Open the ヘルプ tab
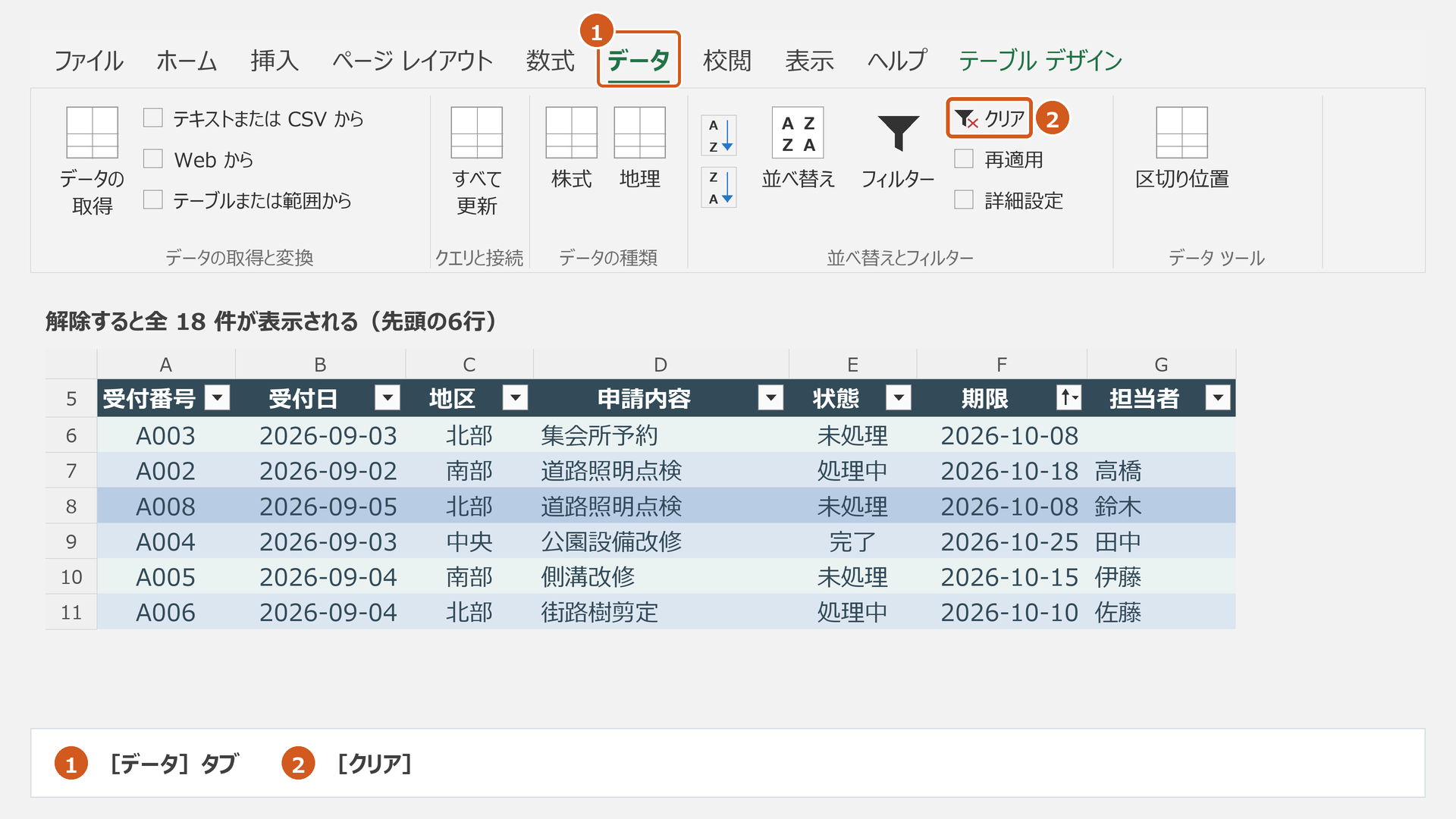 click(x=897, y=61)
